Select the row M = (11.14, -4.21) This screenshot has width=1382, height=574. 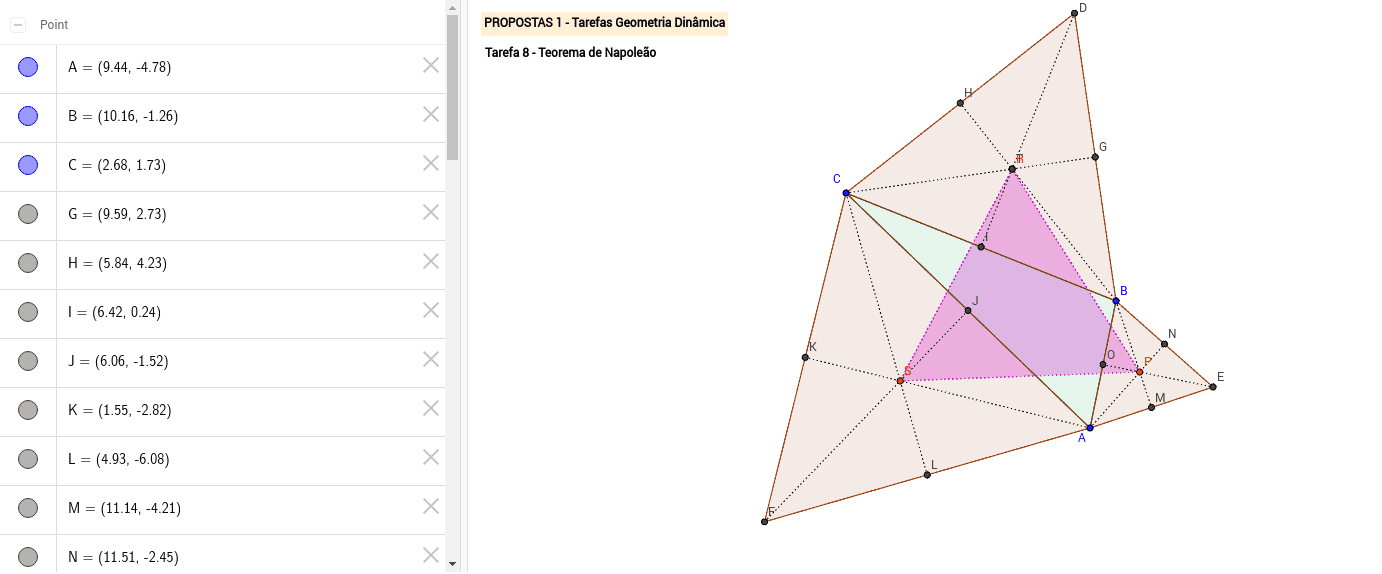tap(222, 509)
